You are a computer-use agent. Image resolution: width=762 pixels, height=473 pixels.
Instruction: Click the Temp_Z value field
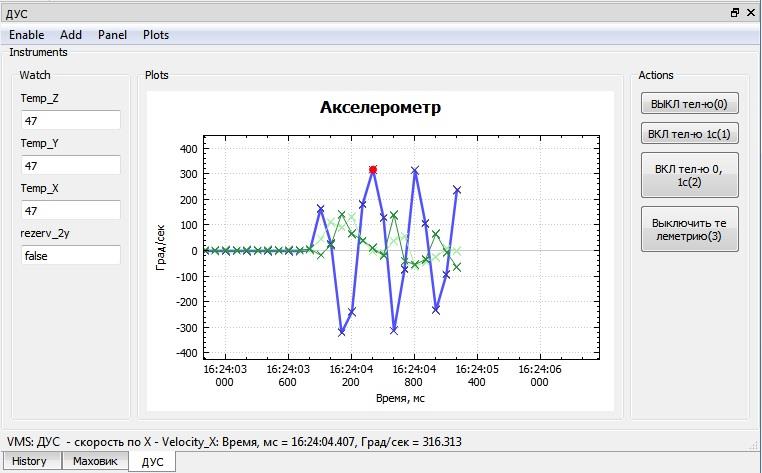pos(71,120)
